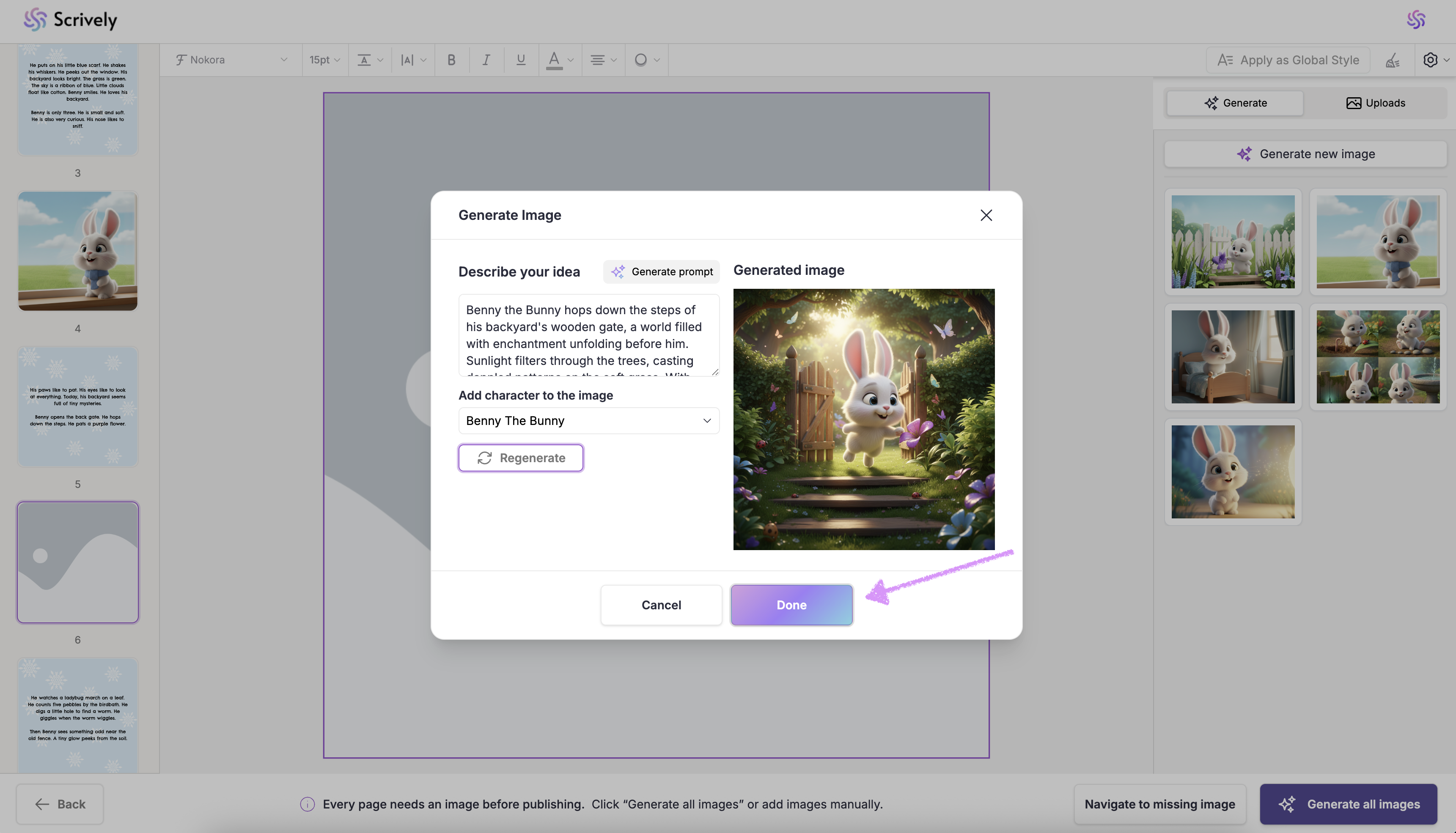The width and height of the screenshot is (1456, 833).
Task: Open the text alignment dropdown
Action: 603,60
